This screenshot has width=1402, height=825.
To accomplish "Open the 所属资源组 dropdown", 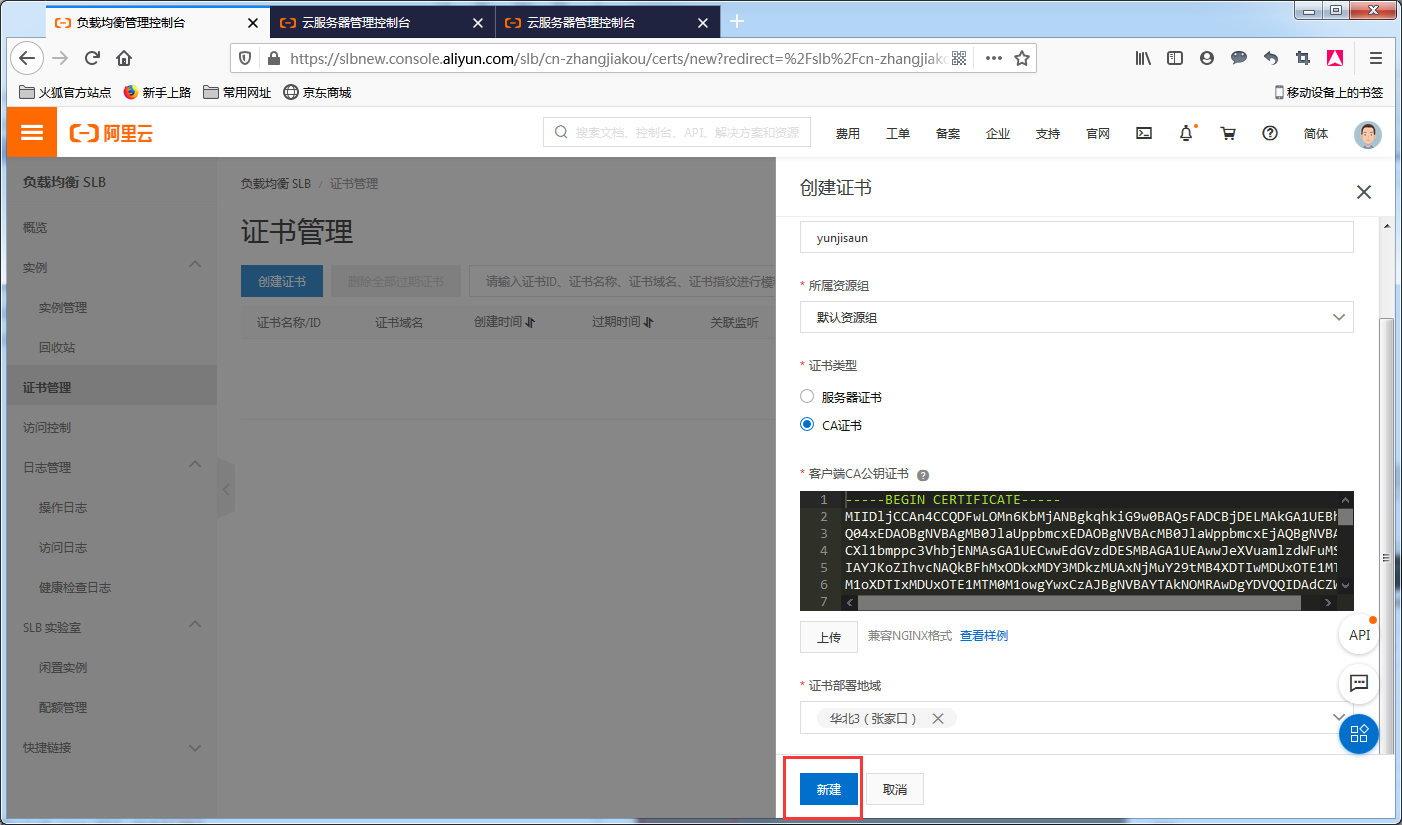I will pyautogui.click(x=1076, y=317).
